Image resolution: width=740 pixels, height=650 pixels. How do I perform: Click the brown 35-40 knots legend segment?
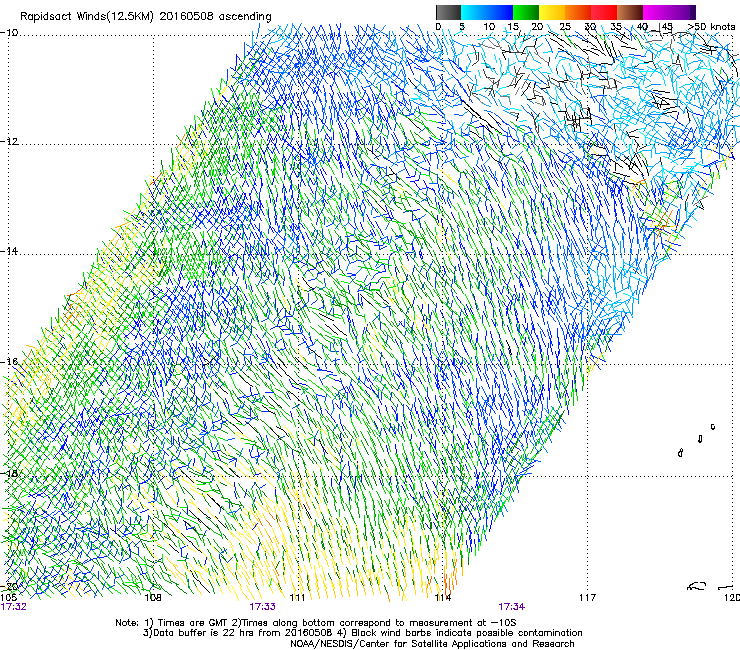coord(630,12)
